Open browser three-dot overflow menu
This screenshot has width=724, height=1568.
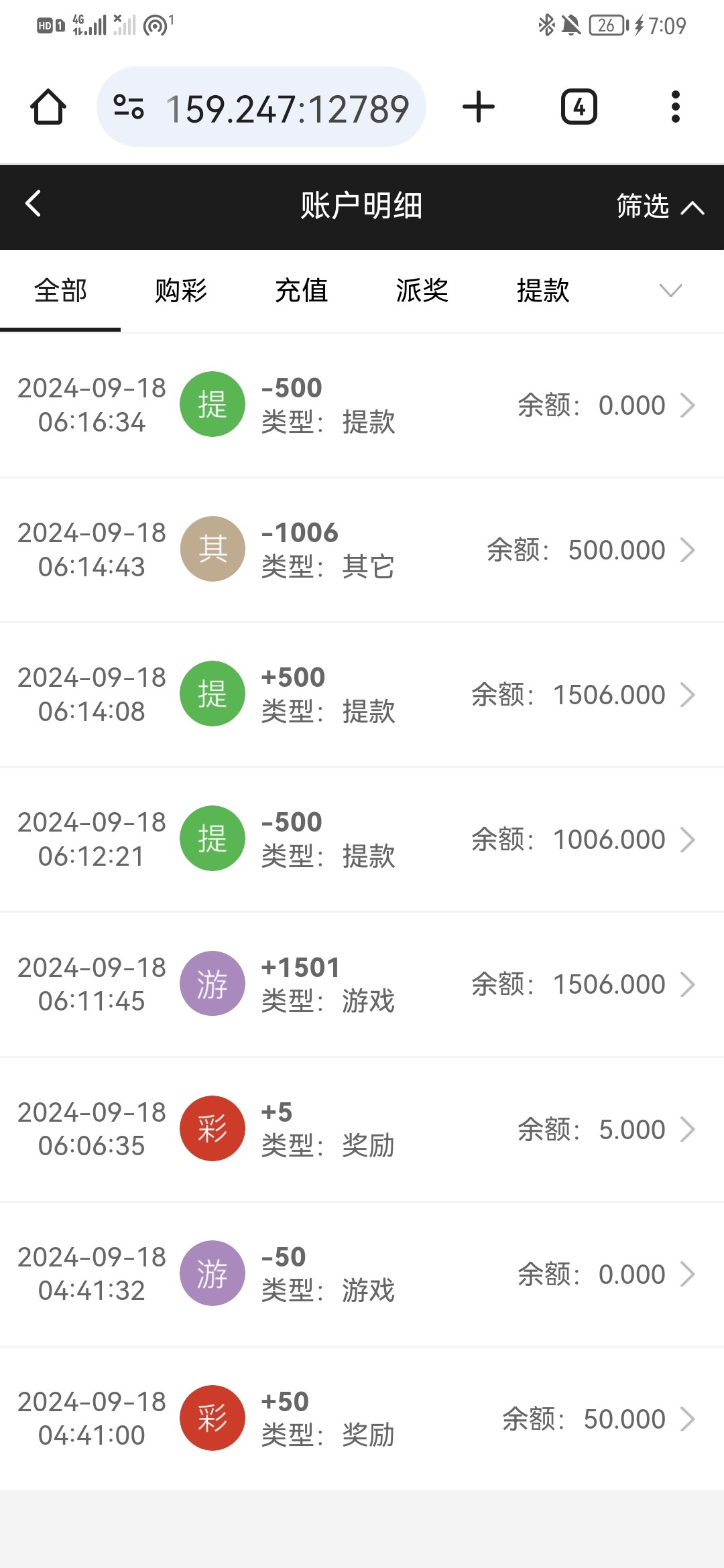(675, 107)
